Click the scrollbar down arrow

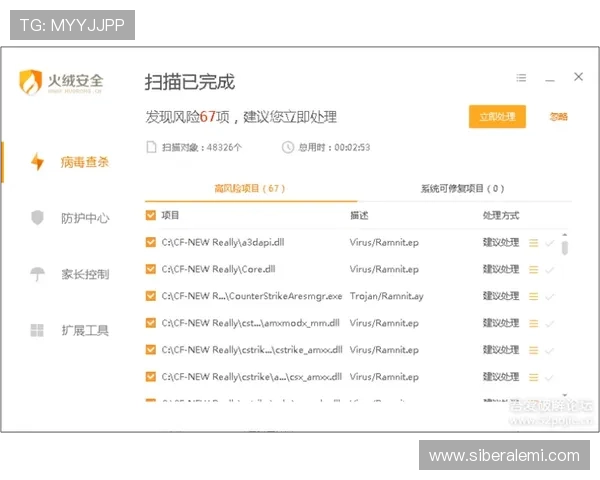coord(565,395)
